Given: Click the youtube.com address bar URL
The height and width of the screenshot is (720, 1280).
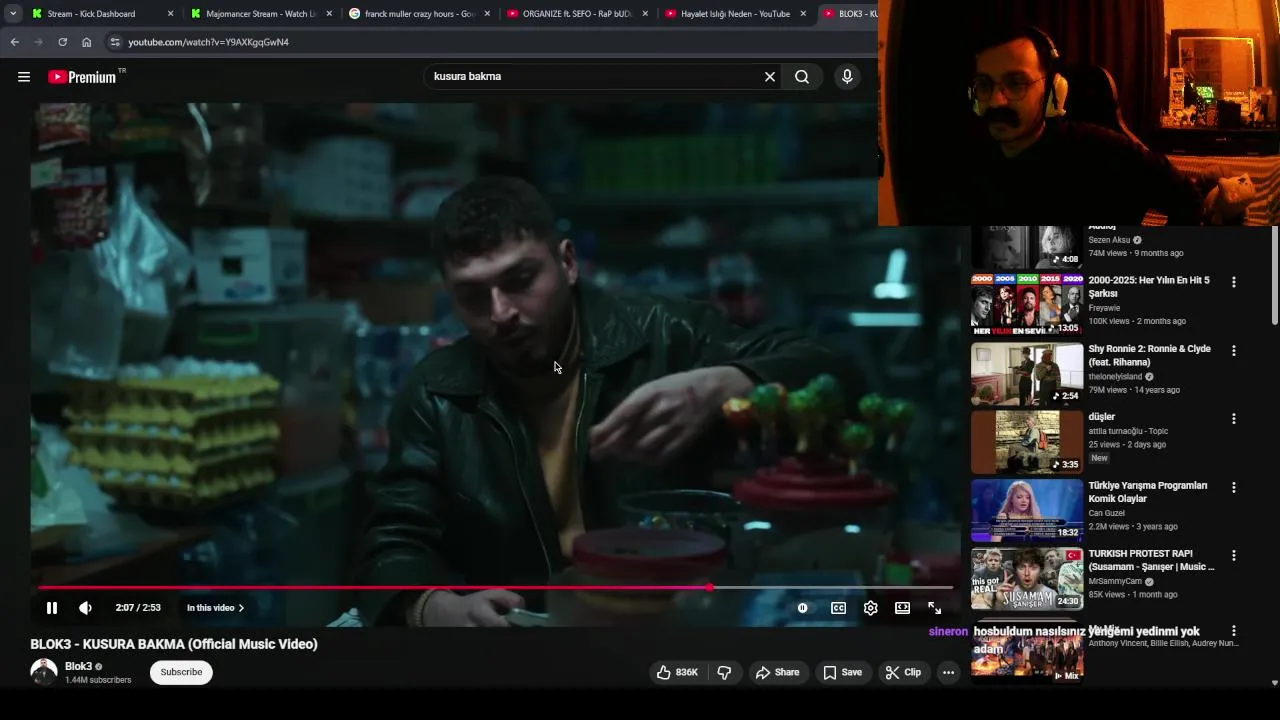Looking at the screenshot, I should pyautogui.click(x=208, y=42).
